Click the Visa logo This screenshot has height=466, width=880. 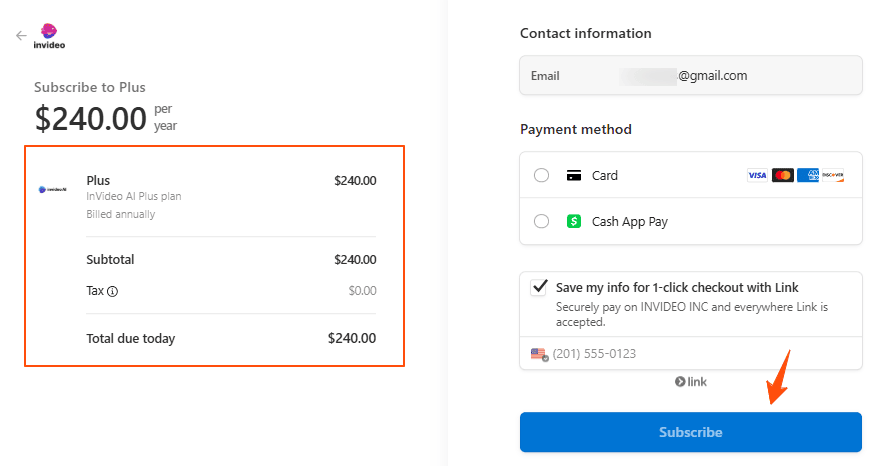click(757, 175)
